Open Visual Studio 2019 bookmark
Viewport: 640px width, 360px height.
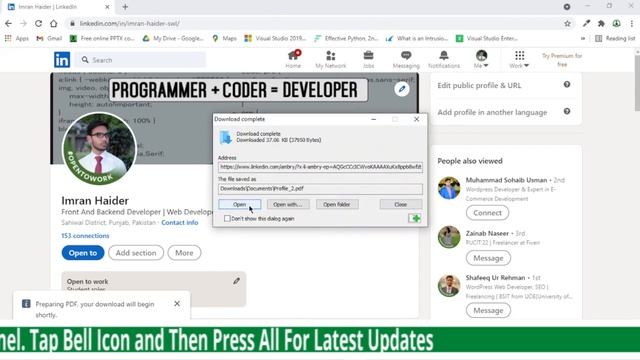[276, 38]
